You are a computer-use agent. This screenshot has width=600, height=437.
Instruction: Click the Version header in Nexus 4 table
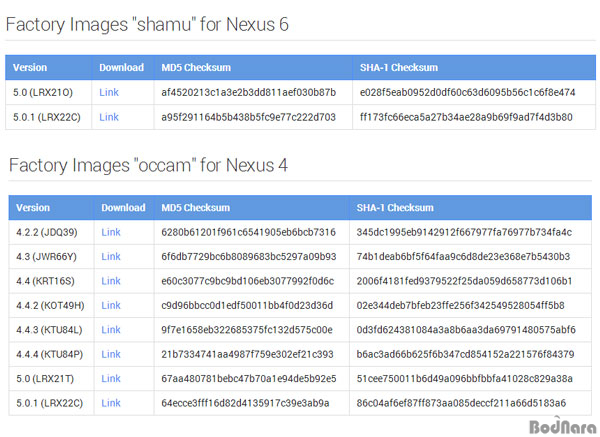[33, 208]
